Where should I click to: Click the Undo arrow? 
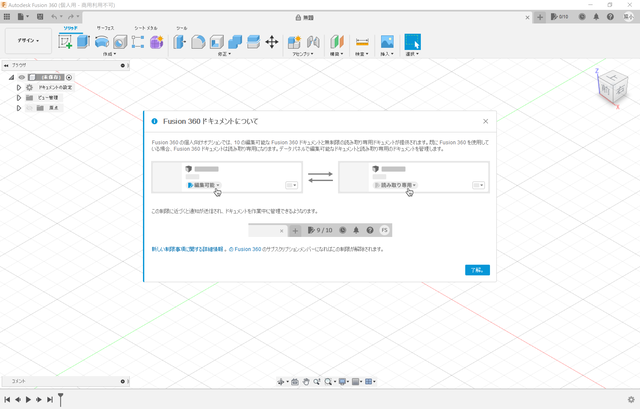pyautogui.click(x=54, y=17)
